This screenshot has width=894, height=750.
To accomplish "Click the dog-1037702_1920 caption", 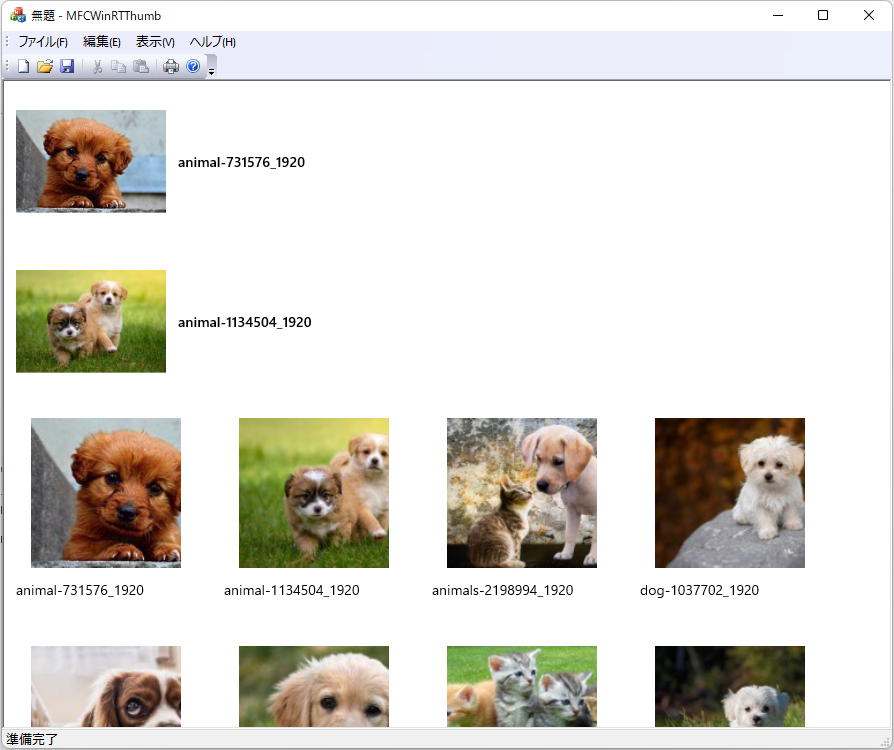I will pos(700,590).
